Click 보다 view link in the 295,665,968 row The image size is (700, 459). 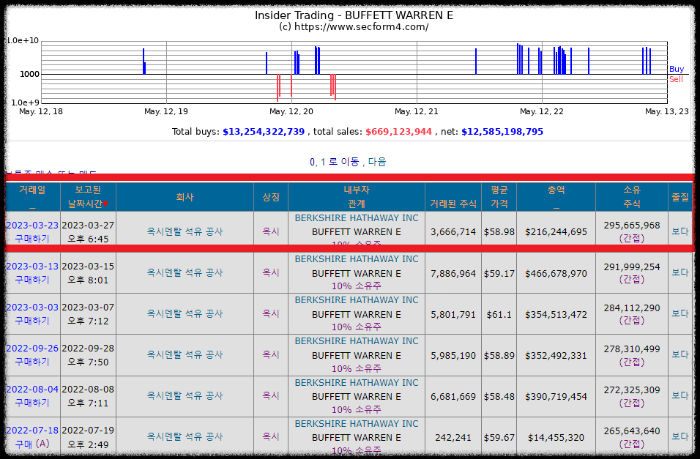click(x=680, y=231)
